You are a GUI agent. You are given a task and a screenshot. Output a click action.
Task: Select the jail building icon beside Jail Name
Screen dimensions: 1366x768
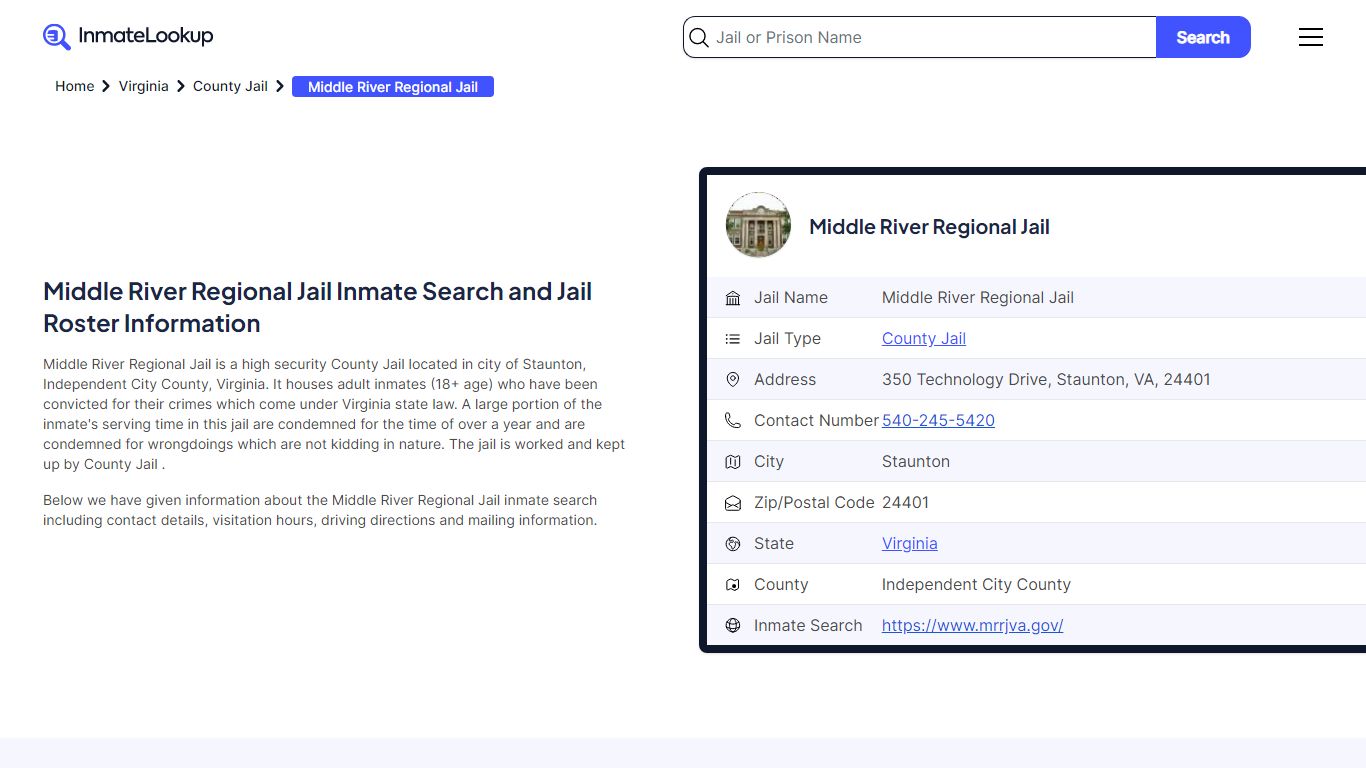click(733, 297)
